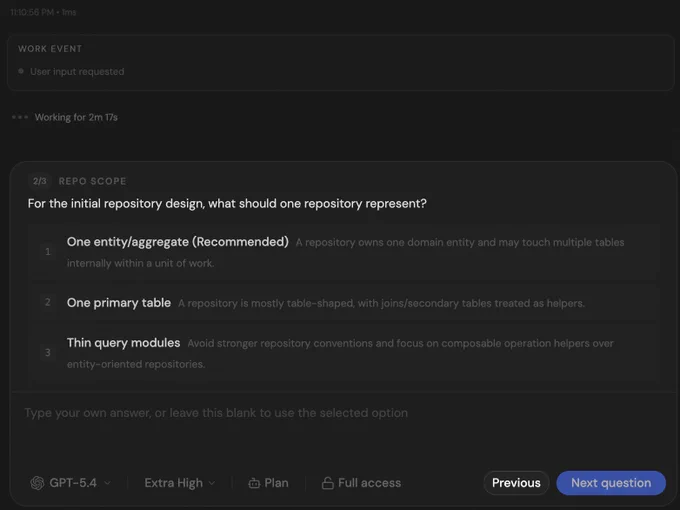680x510 pixels.
Task: Select the One entity/aggregate (Recommended) option
Action: [x=344, y=252]
